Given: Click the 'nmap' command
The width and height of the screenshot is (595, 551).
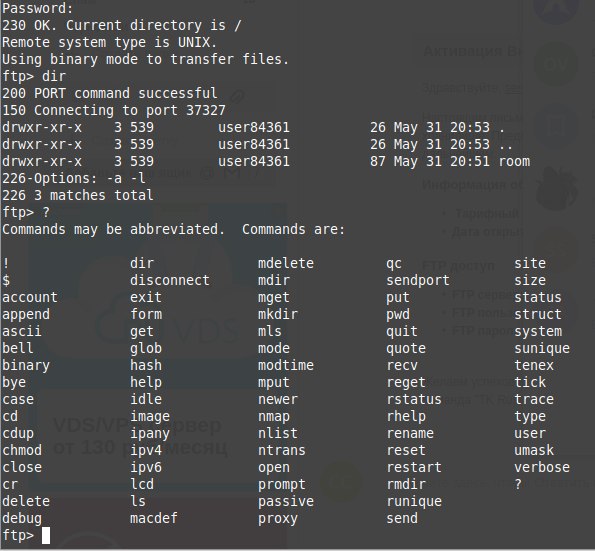Looking at the screenshot, I should pos(274,416).
